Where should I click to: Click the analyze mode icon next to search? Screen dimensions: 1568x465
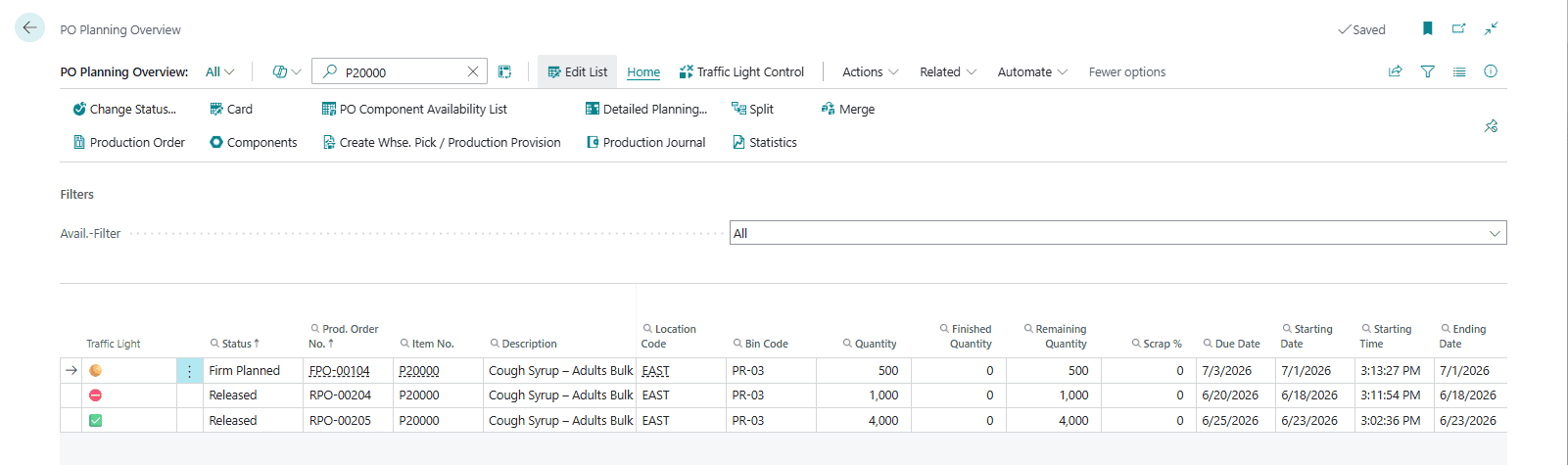[x=504, y=71]
